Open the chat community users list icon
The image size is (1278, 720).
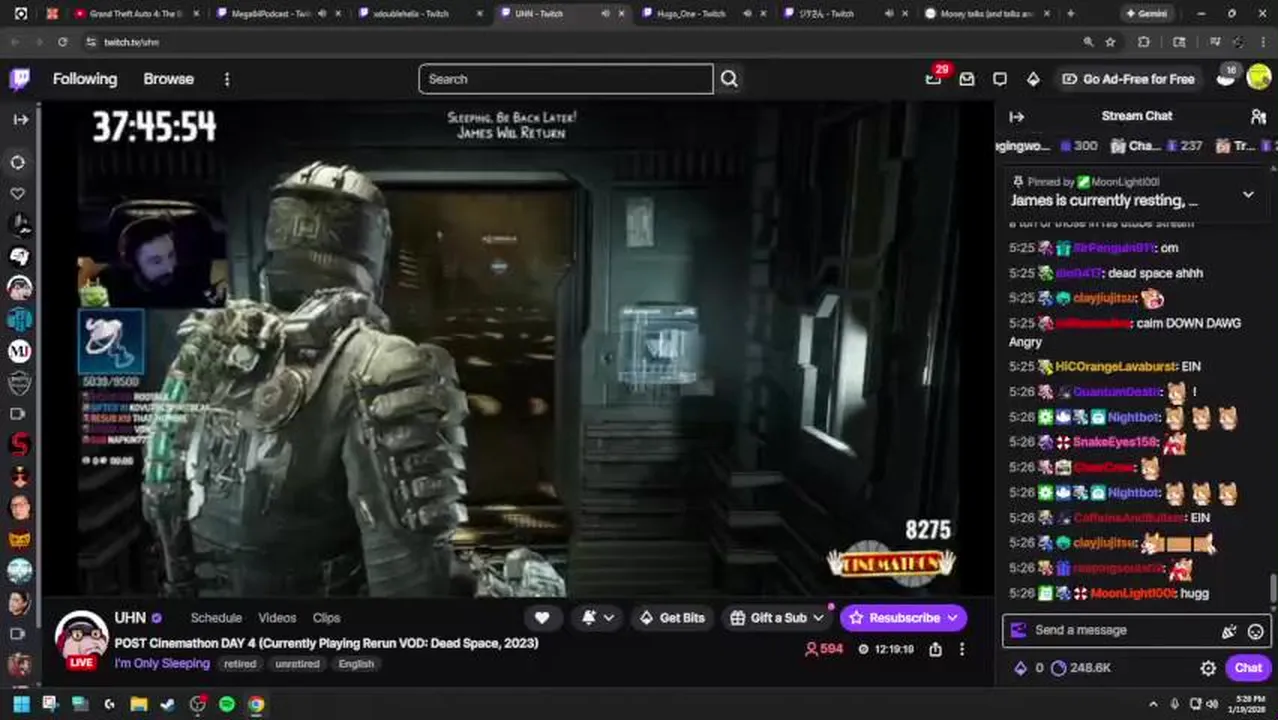pyautogui.click(x=1258, y=116)
